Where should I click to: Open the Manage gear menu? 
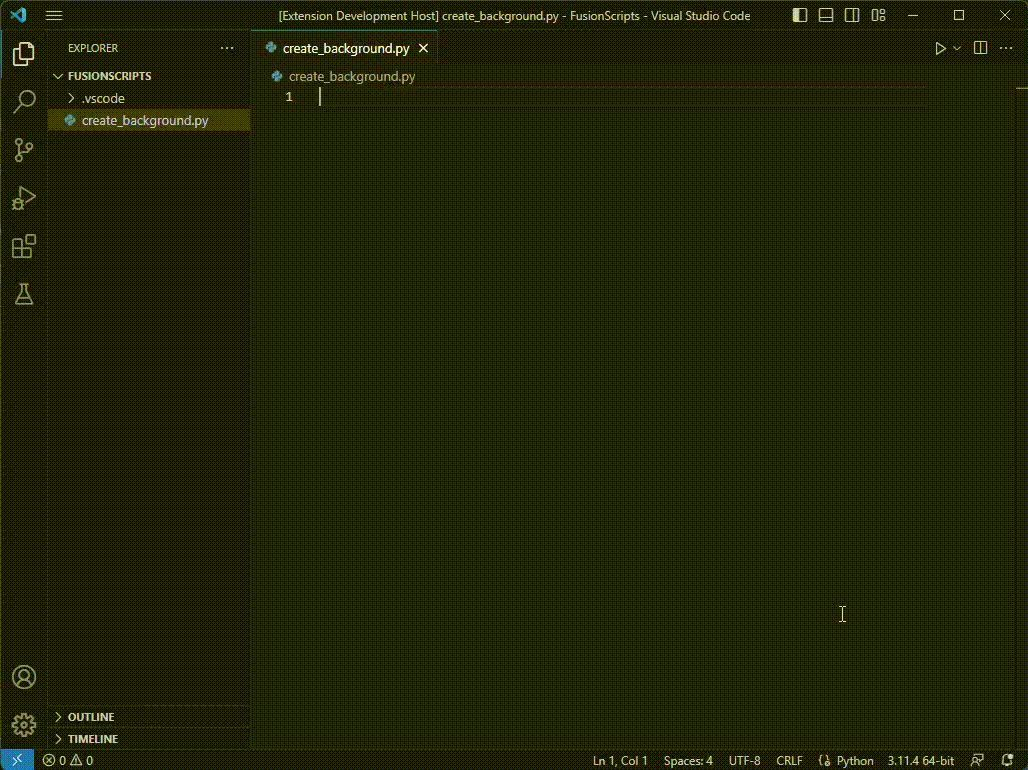click(x=24, y=725)
